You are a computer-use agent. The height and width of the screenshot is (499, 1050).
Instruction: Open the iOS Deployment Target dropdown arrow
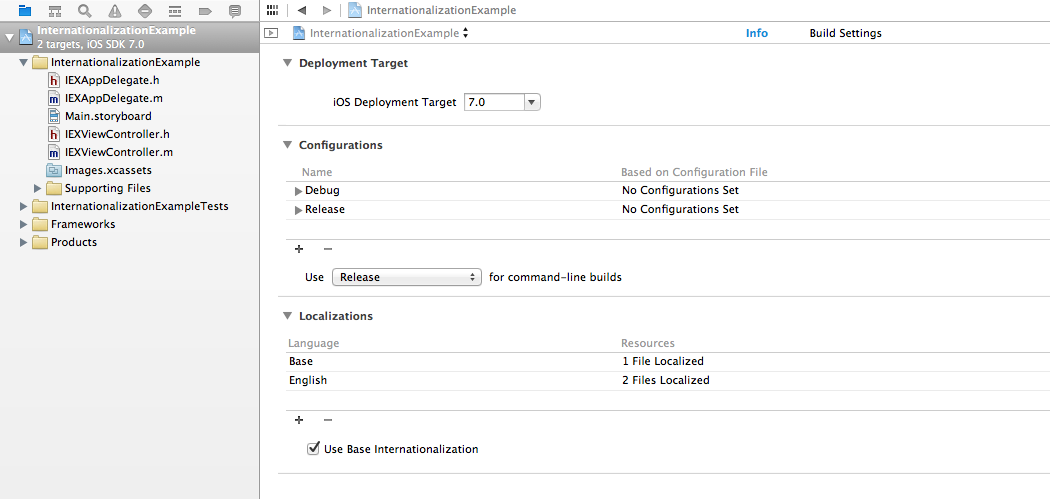532,102
